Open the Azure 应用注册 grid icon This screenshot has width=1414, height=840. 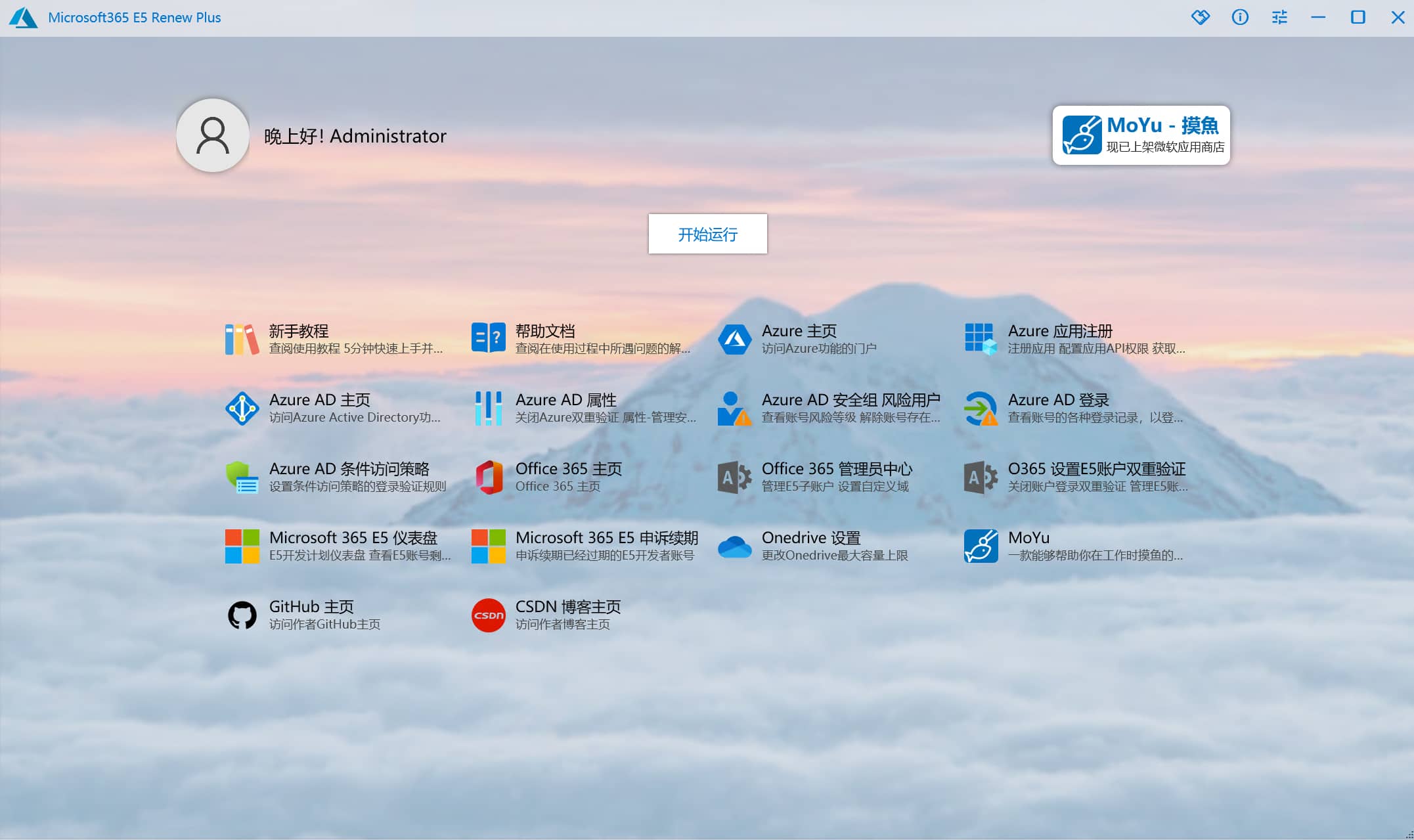[981, 339]
